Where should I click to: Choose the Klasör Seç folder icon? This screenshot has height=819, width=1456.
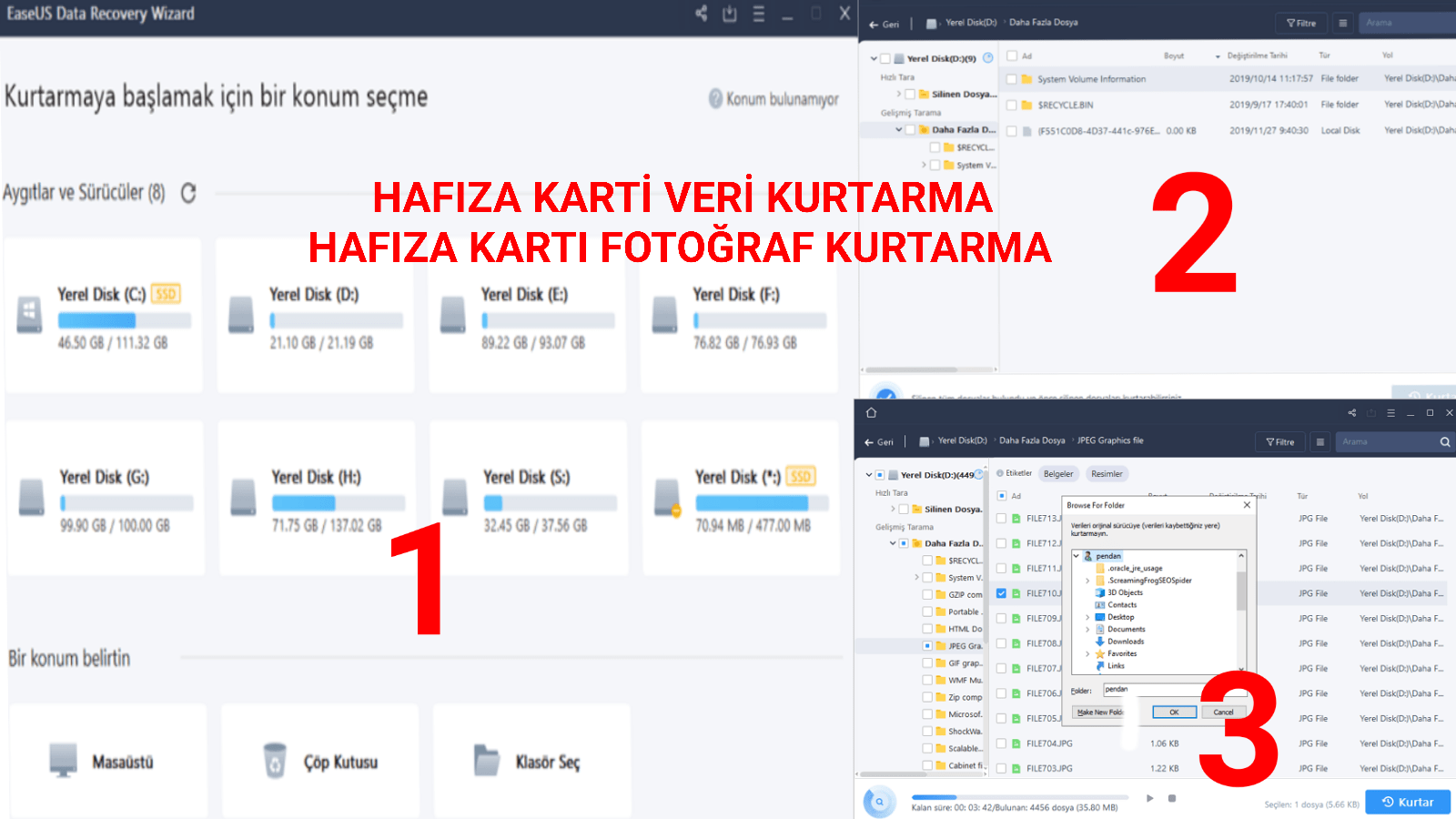[x=487, y=761]
